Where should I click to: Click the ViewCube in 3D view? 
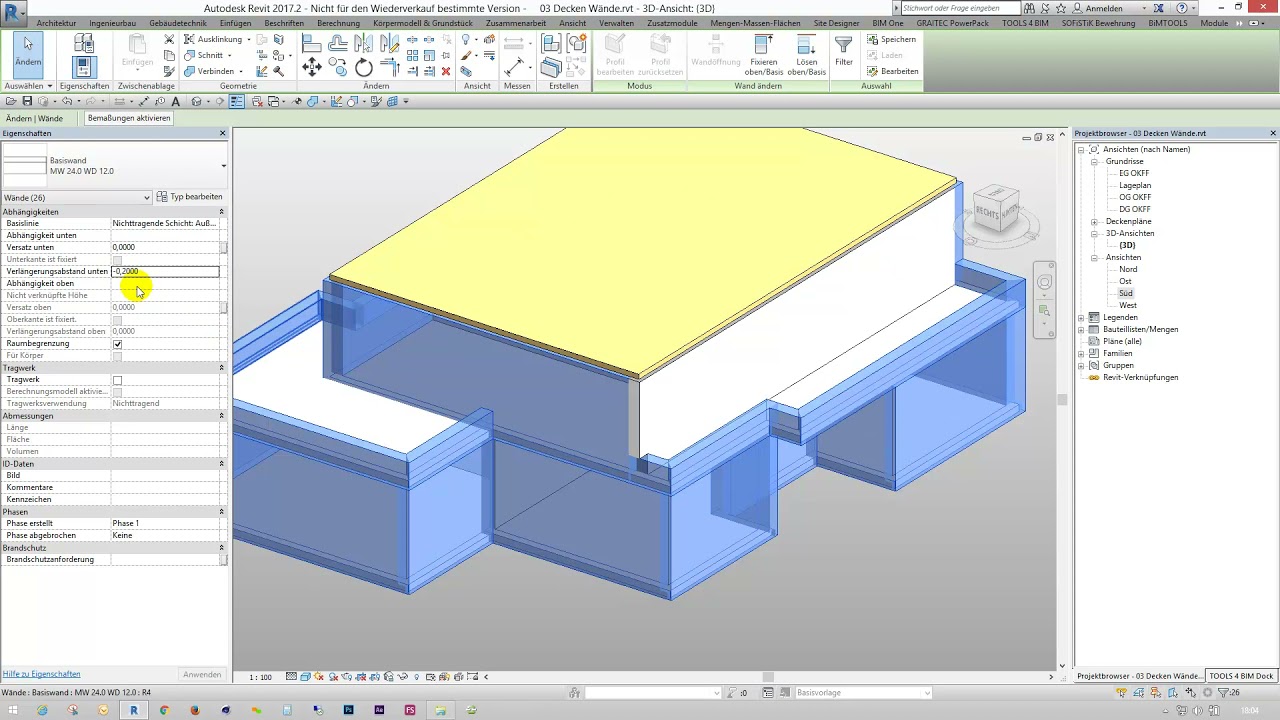point(996,209)
